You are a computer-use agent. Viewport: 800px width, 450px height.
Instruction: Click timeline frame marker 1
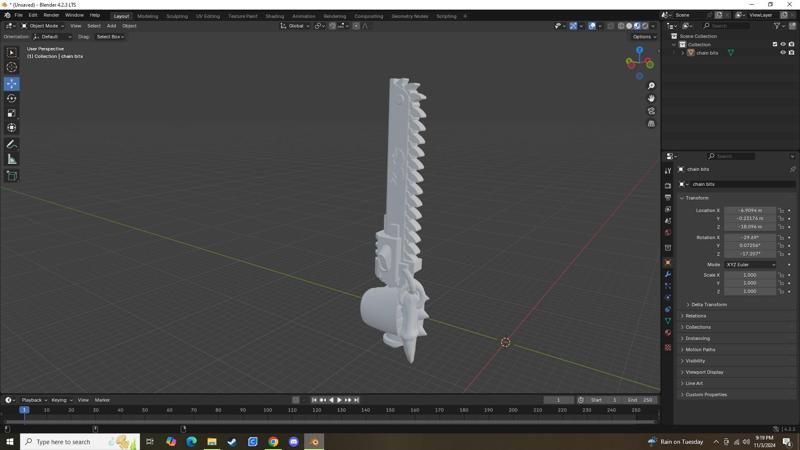coord(24,410)
